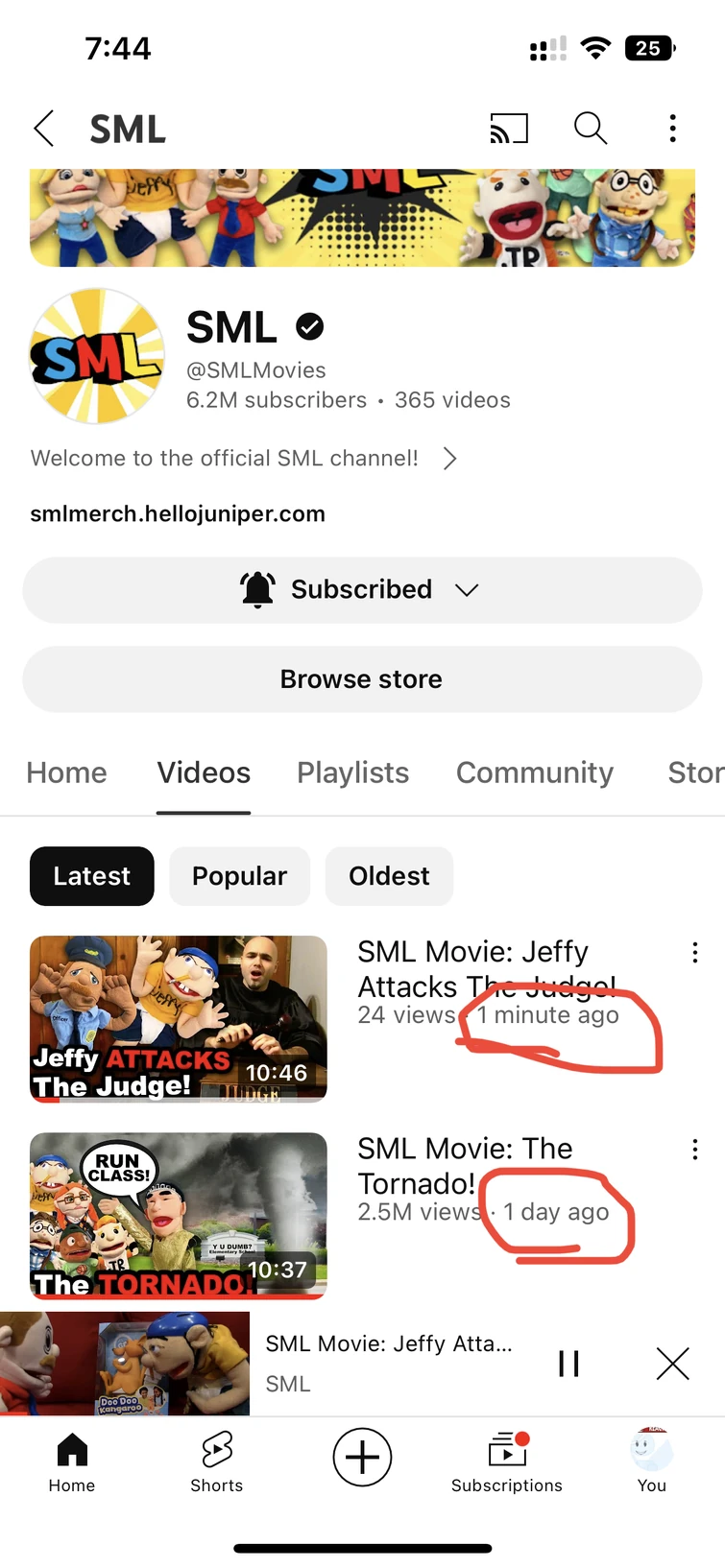Open the top bar three-dot menu
The image size is (725, 1568).
(x=672, y=128)
